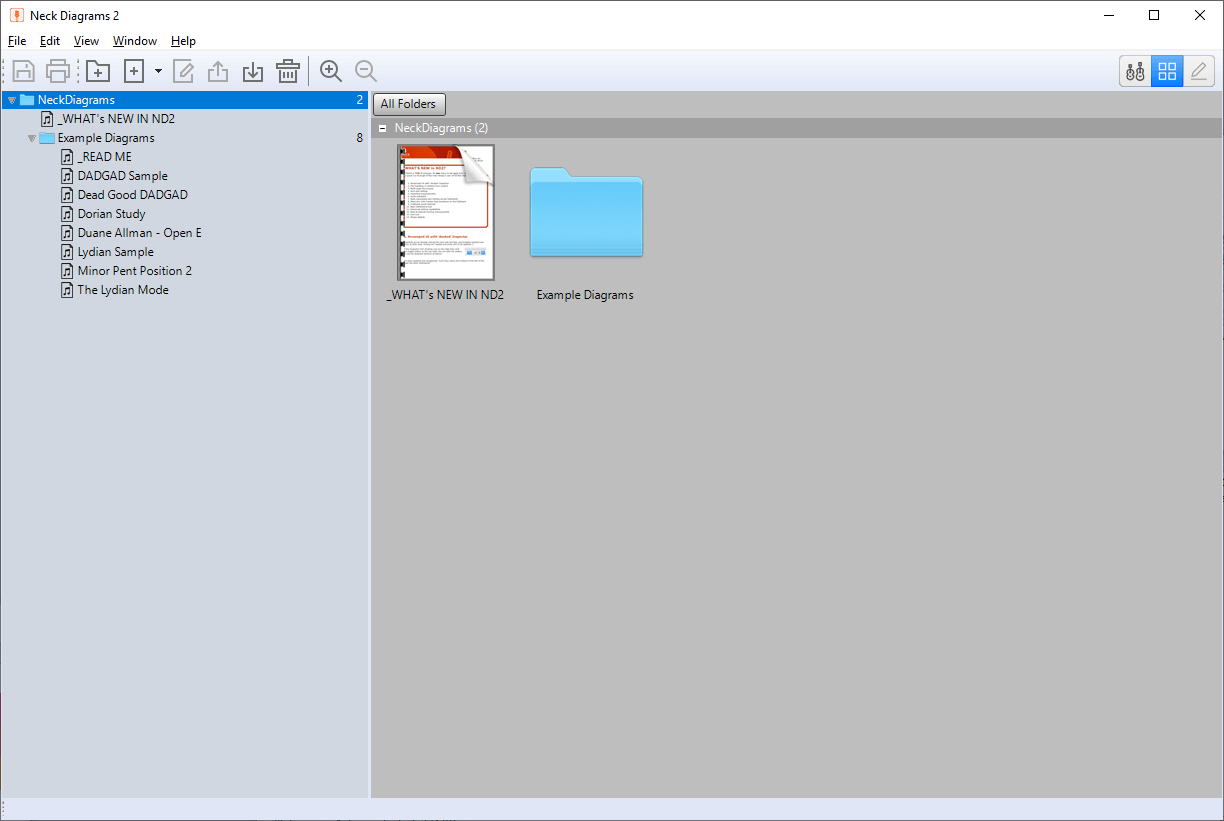This screenshot has width=1224, height=821.
Task: Open the dropdown arrow beside new diagram
Action: pos(158,71)
